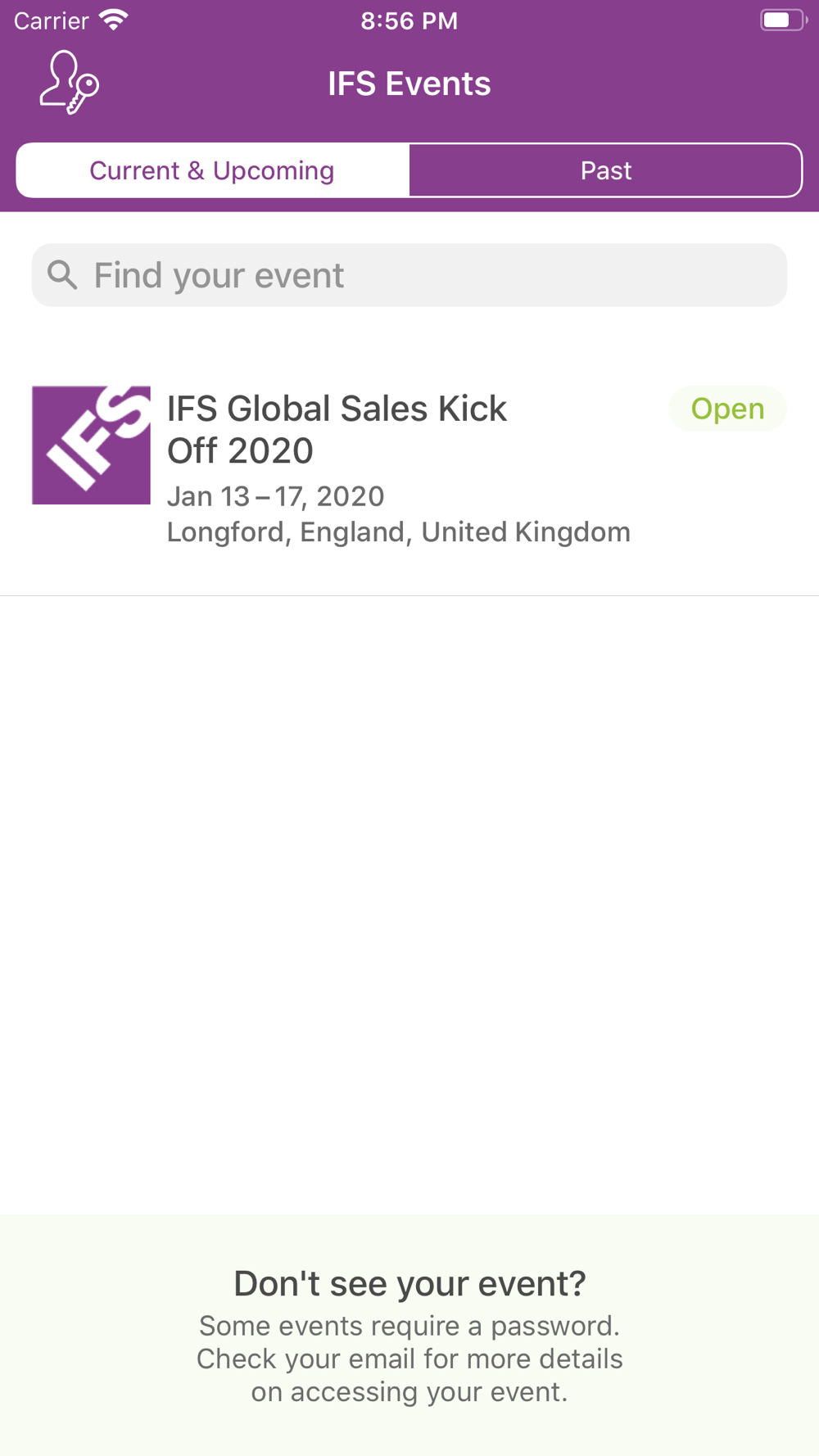Switch to the Past tab
The width and height of the screenshot is (819, 1456).
[x=605, y=170]
